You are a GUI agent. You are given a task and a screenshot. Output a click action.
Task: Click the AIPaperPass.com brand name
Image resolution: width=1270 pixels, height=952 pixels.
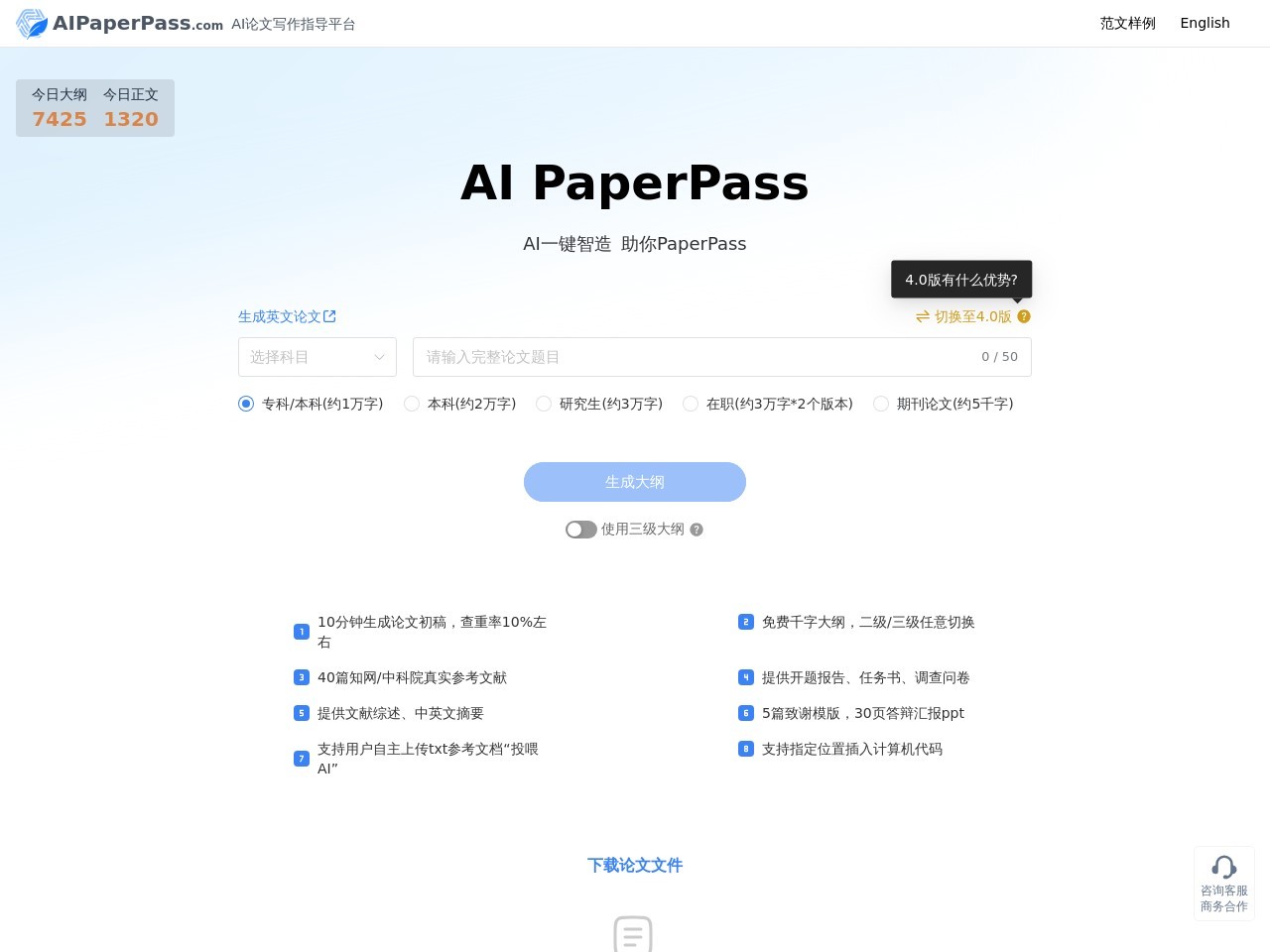pos(138,24)
